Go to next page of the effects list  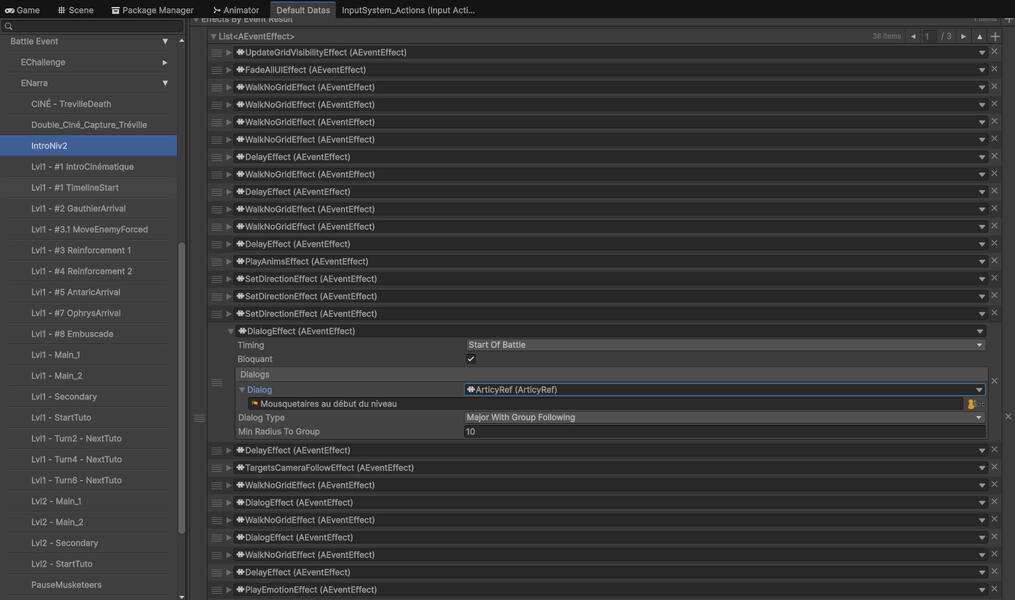point(963,36)
